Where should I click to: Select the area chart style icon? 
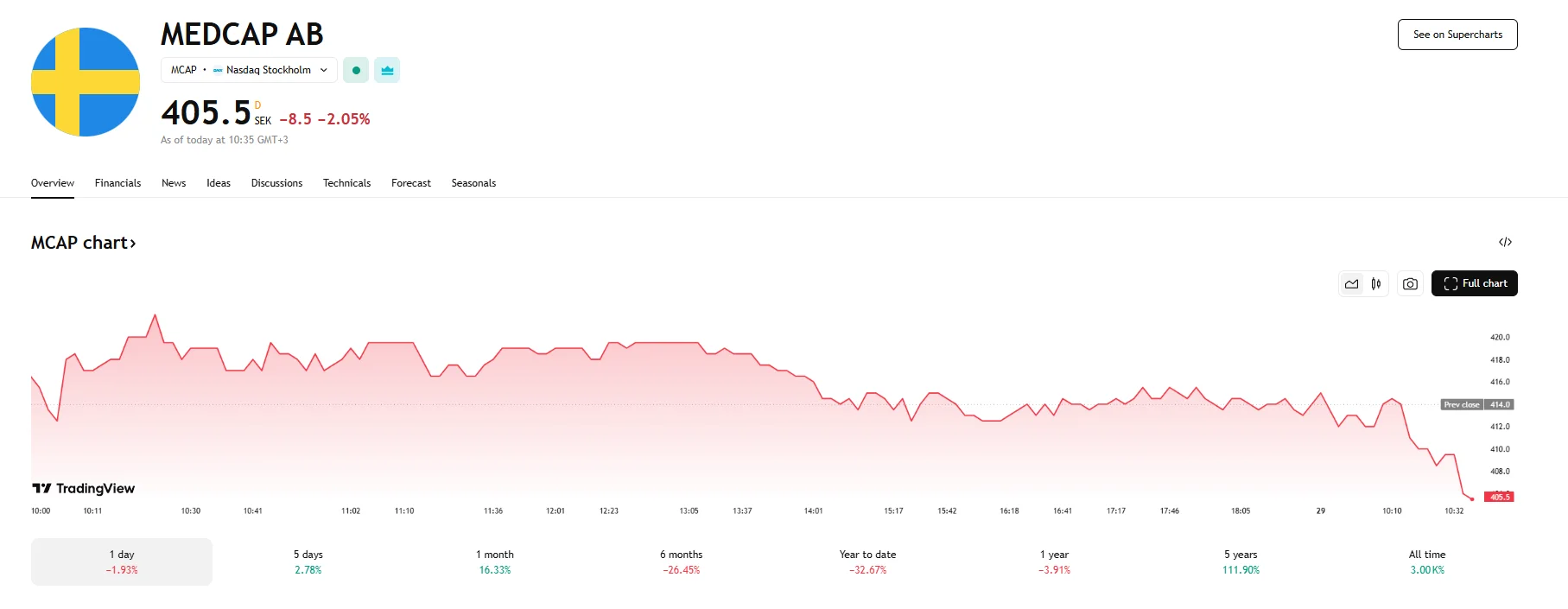click(x=1352, y=282)
